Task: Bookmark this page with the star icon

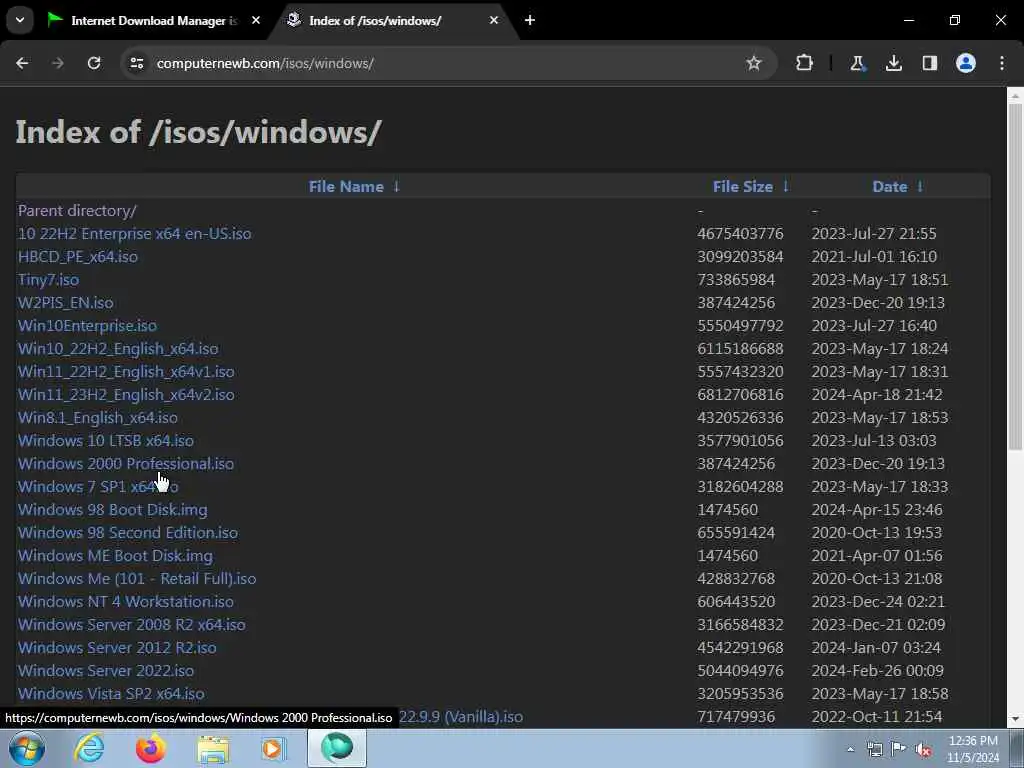Action: pyautogui.click(x=754, y=63)
